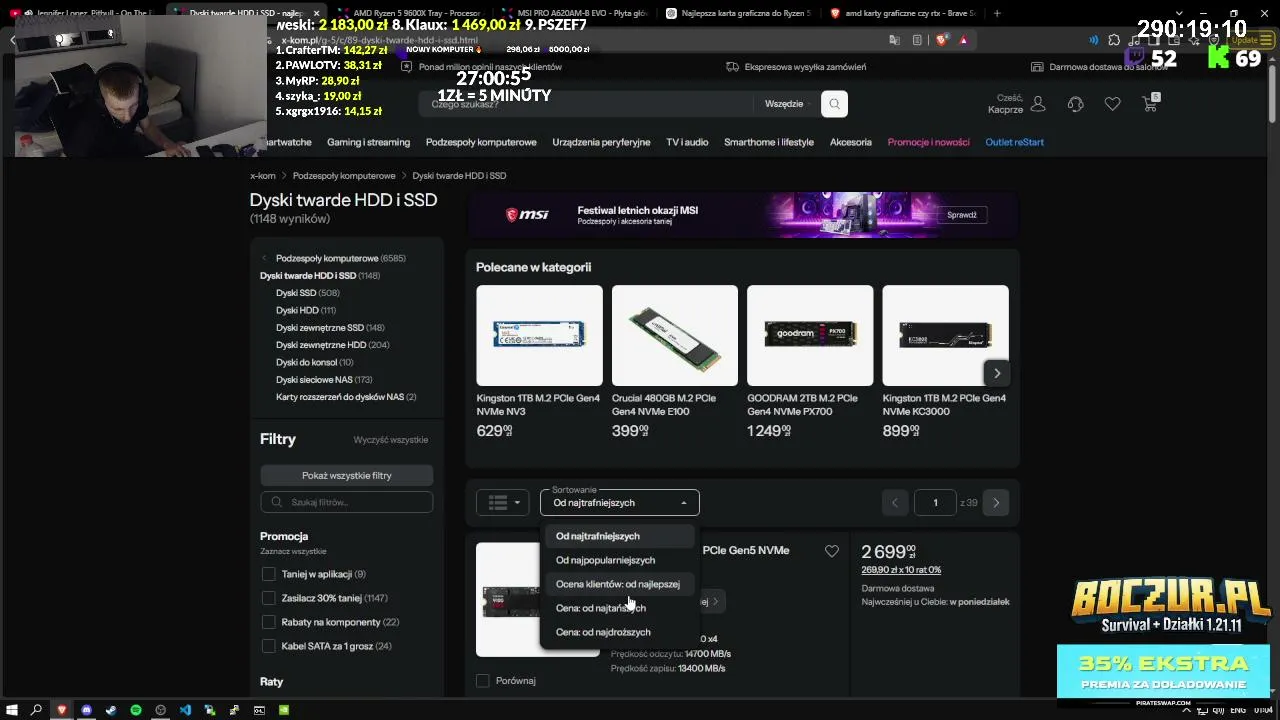Open 'Urządzenia peryferyjne' navigation menu

click(x=601, y=142)
